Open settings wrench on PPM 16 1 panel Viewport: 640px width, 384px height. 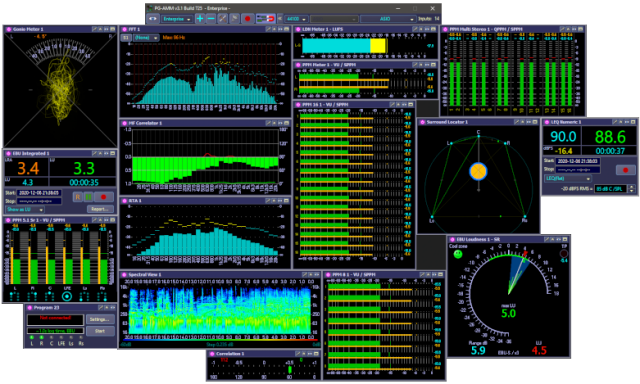pos(392,104)
